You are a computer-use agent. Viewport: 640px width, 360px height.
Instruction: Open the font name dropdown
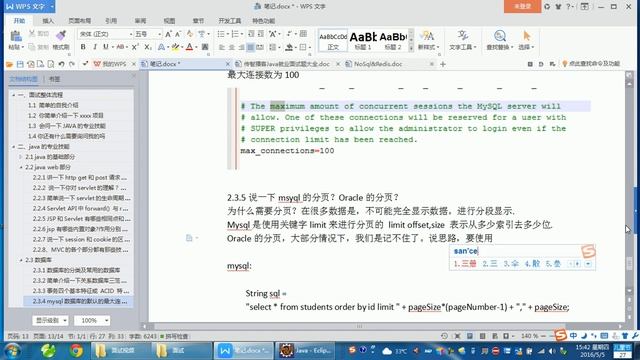[x=131, y=34]
